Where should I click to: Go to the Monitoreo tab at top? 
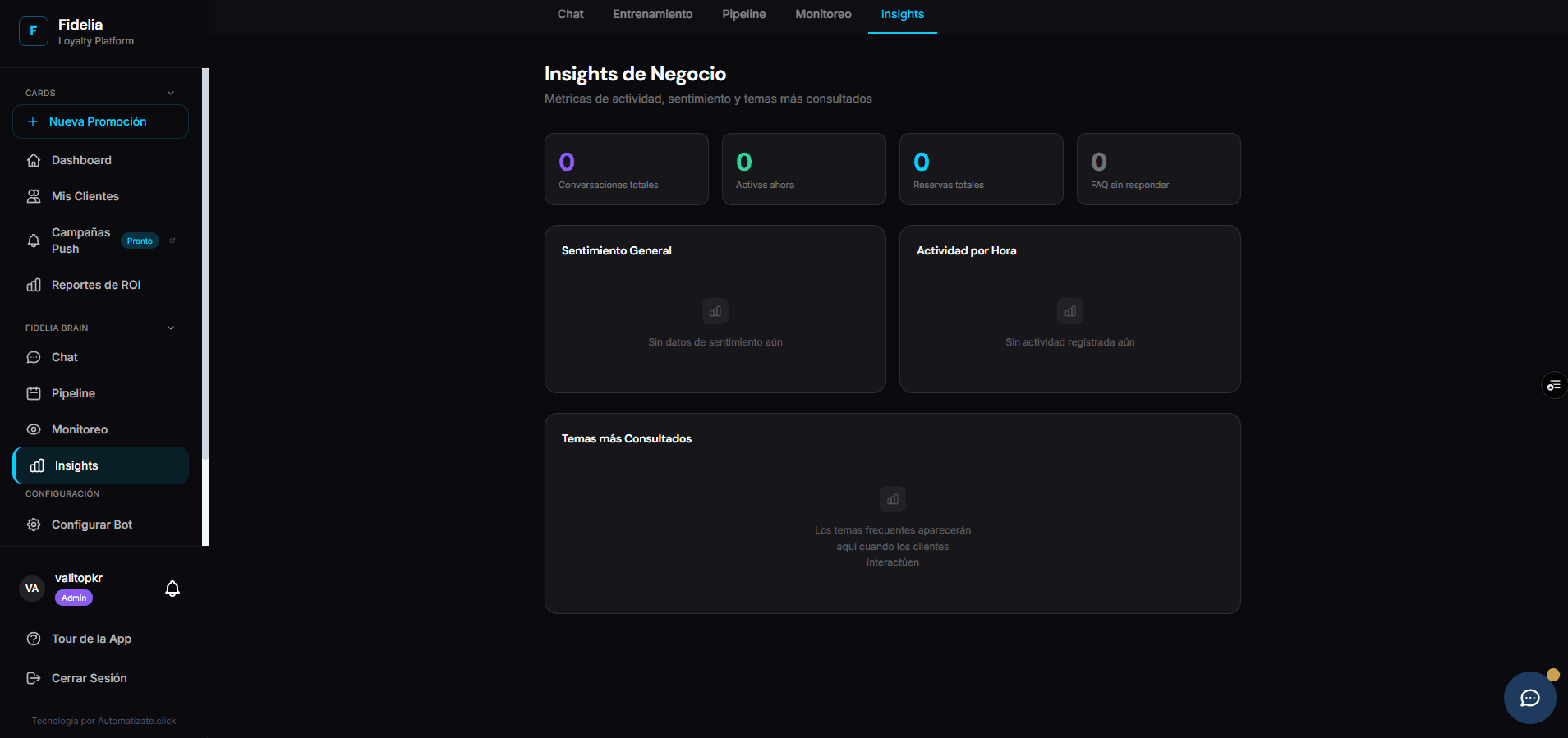[823, 14]
